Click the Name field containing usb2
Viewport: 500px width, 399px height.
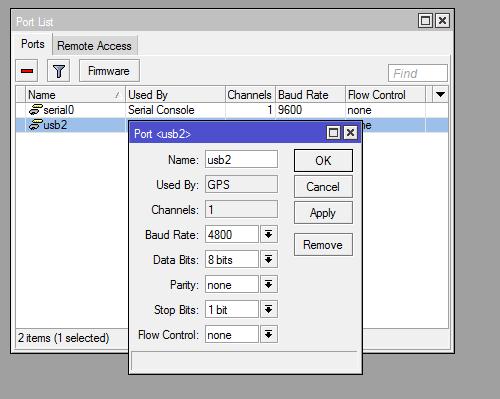click(241, 159)
